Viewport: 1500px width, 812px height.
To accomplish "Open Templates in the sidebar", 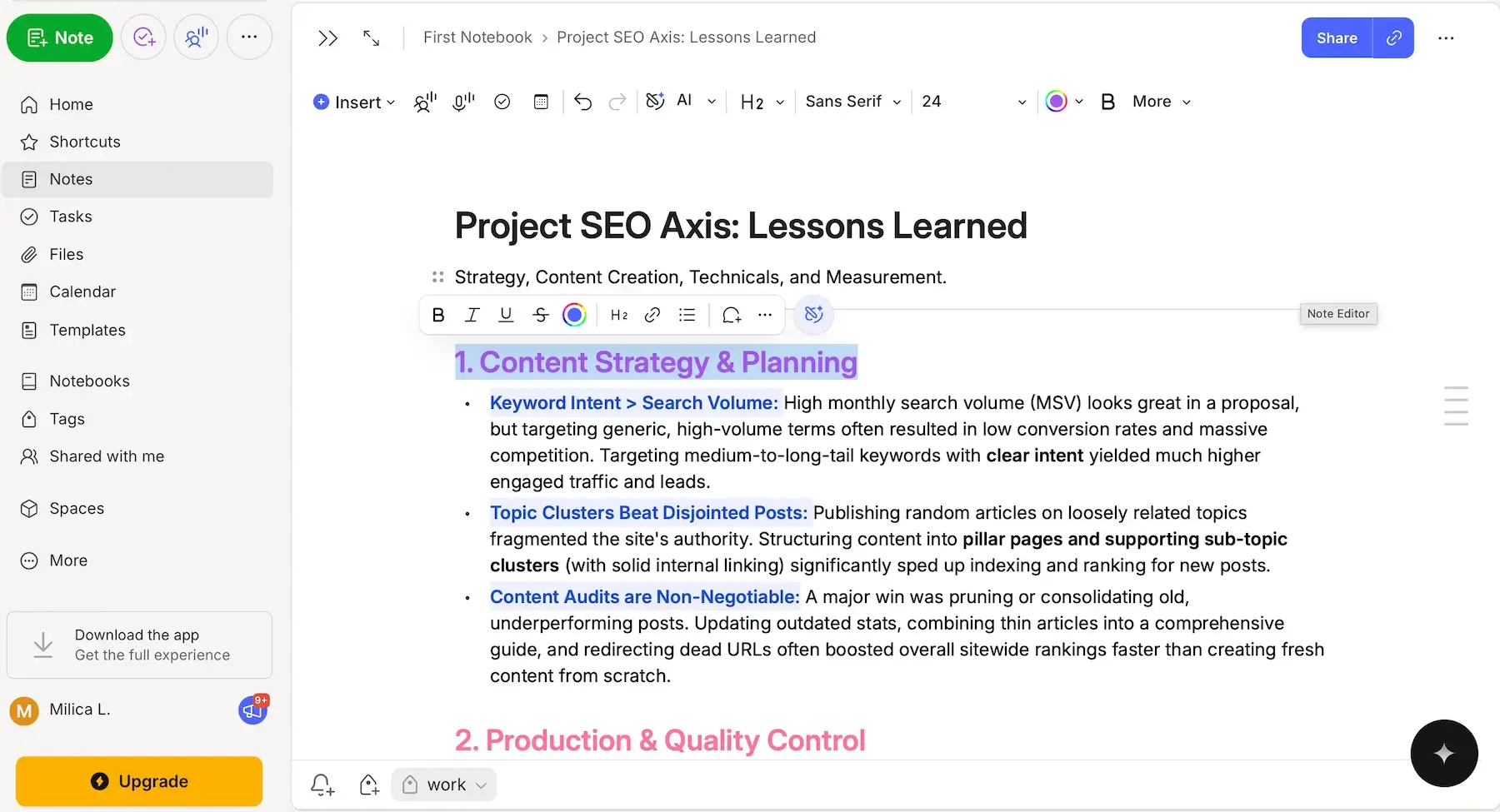I will coord(138,330).
